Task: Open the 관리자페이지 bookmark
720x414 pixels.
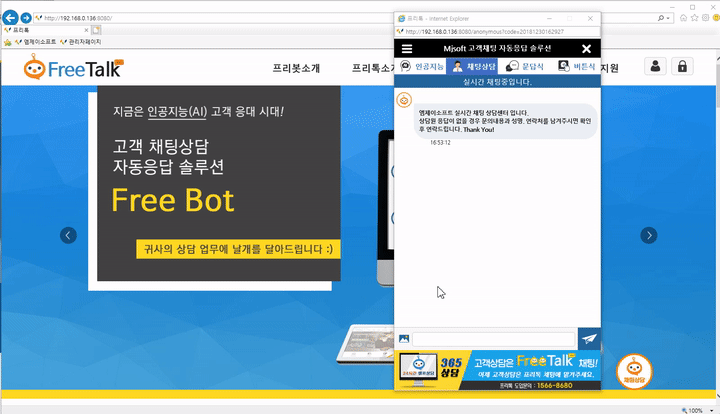Action: [x=80, y=42]
